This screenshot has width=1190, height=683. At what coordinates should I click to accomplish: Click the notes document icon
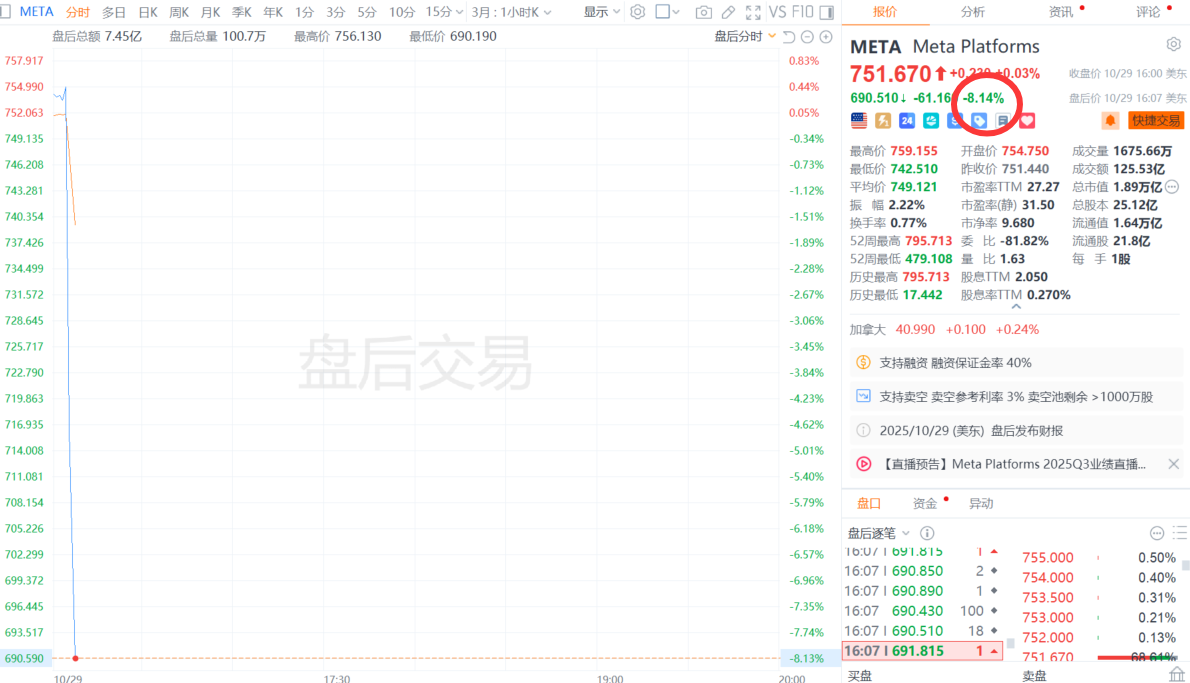coord(1003,121)
